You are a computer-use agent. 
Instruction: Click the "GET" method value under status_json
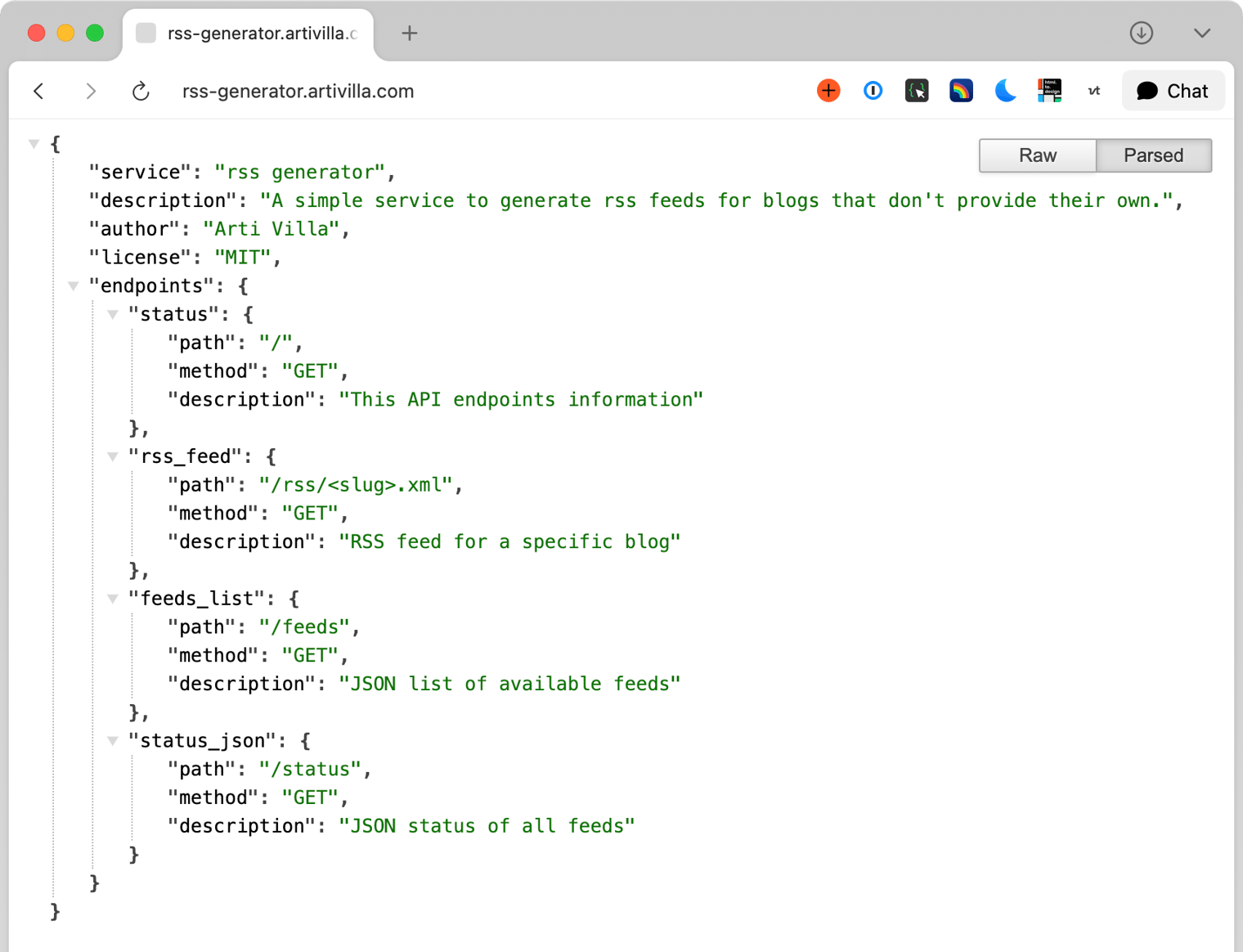pos(311,798)
